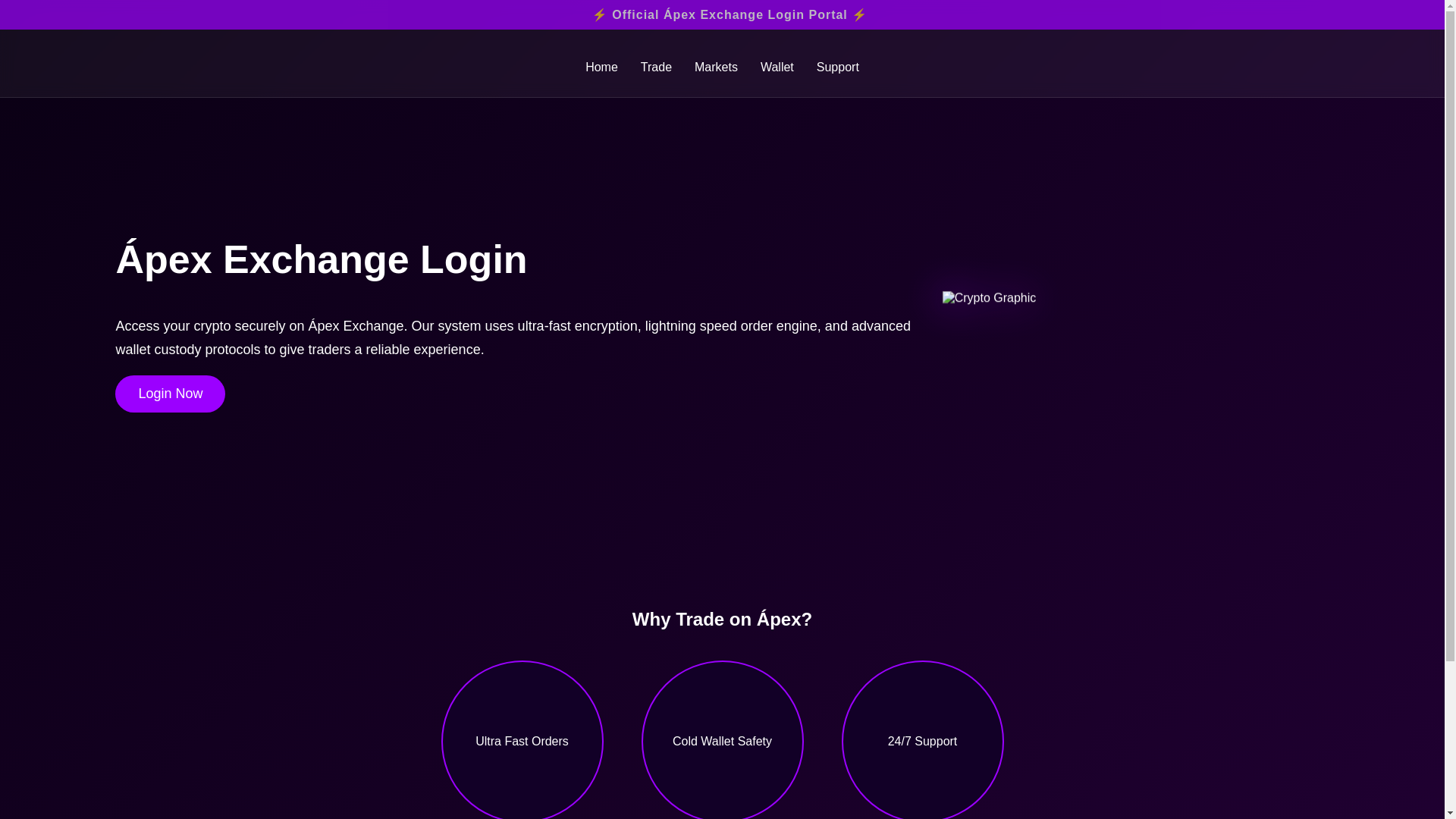Click the scrollbar down arrow
The image size is (1456, 819).
click(1450, 813)
